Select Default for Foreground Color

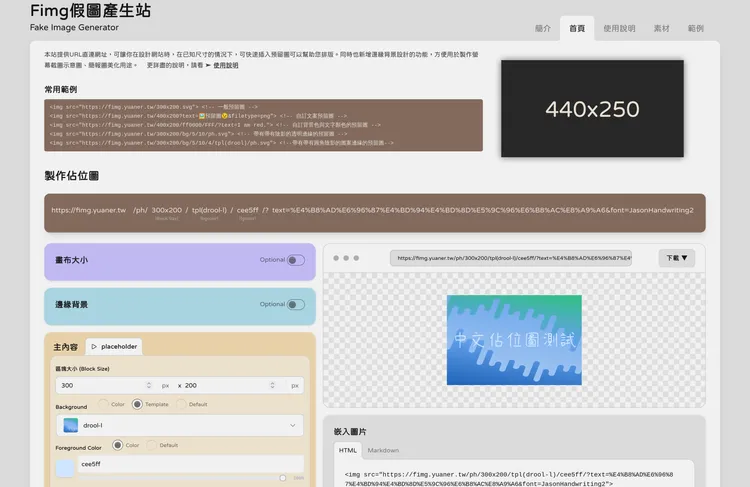(153, 445)
